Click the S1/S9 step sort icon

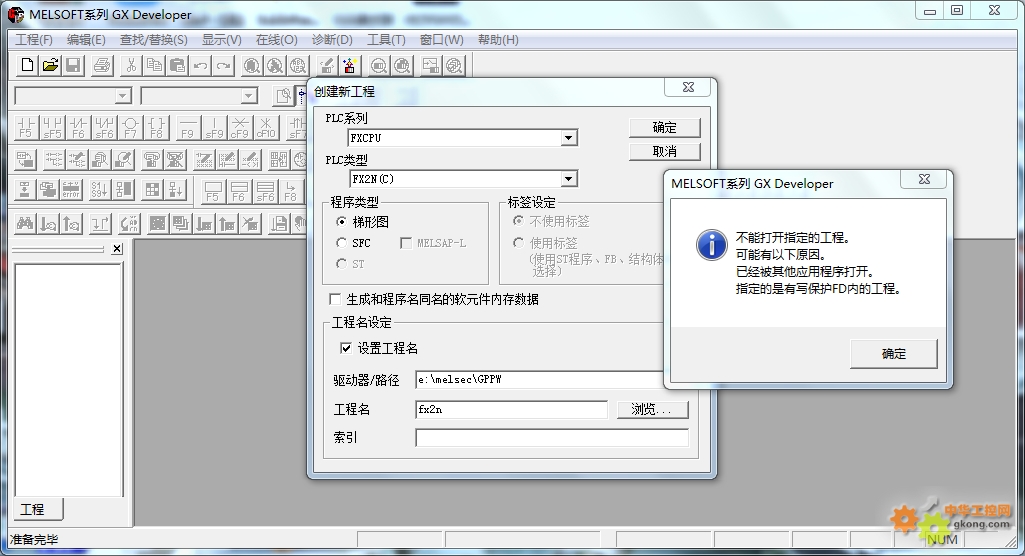(x=100, y=190)
